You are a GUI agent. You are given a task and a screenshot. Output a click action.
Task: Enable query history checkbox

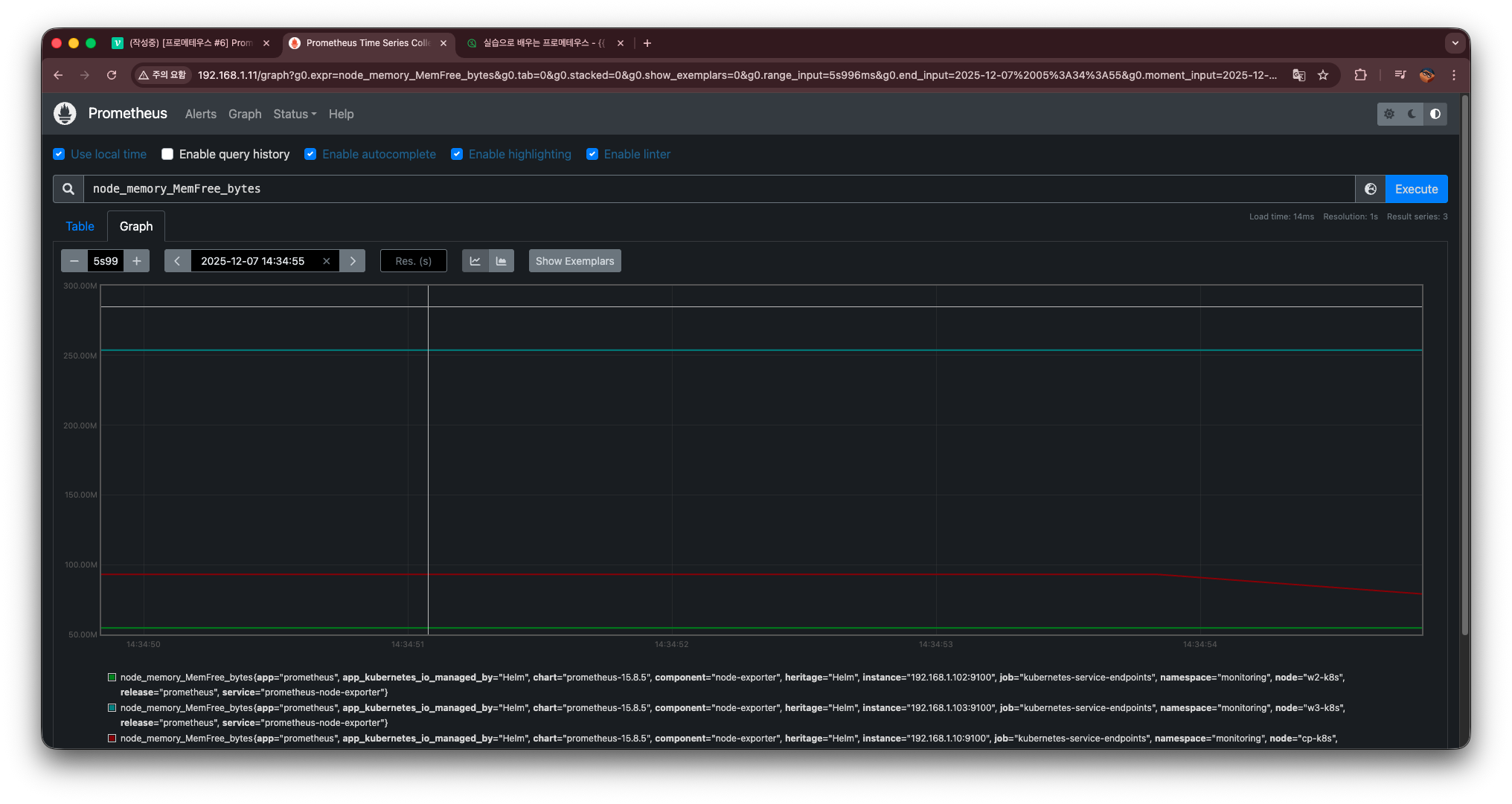(167, 154)
